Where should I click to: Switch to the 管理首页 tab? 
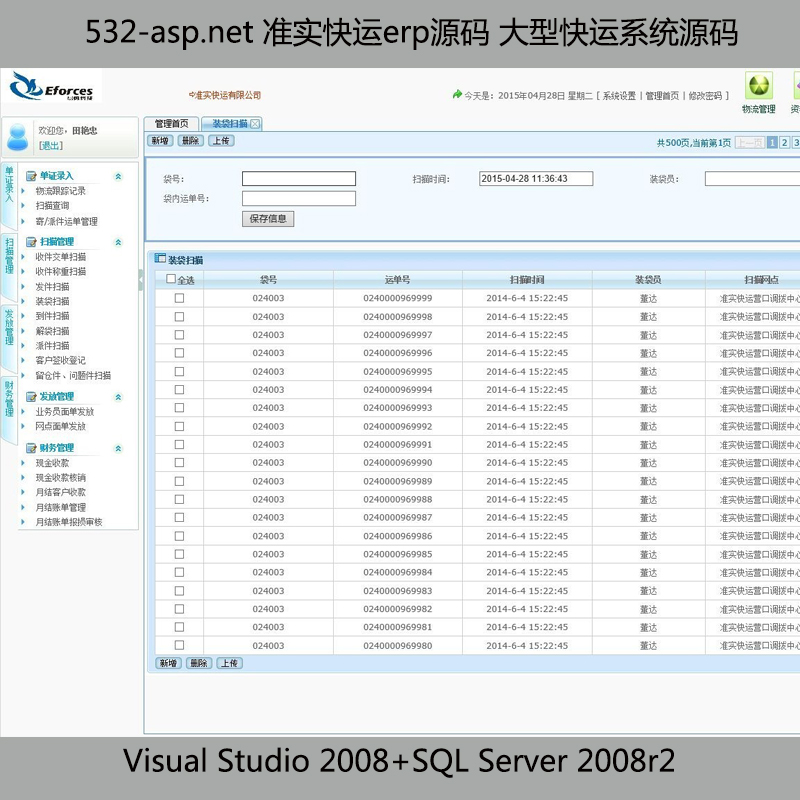coord(171,124)
